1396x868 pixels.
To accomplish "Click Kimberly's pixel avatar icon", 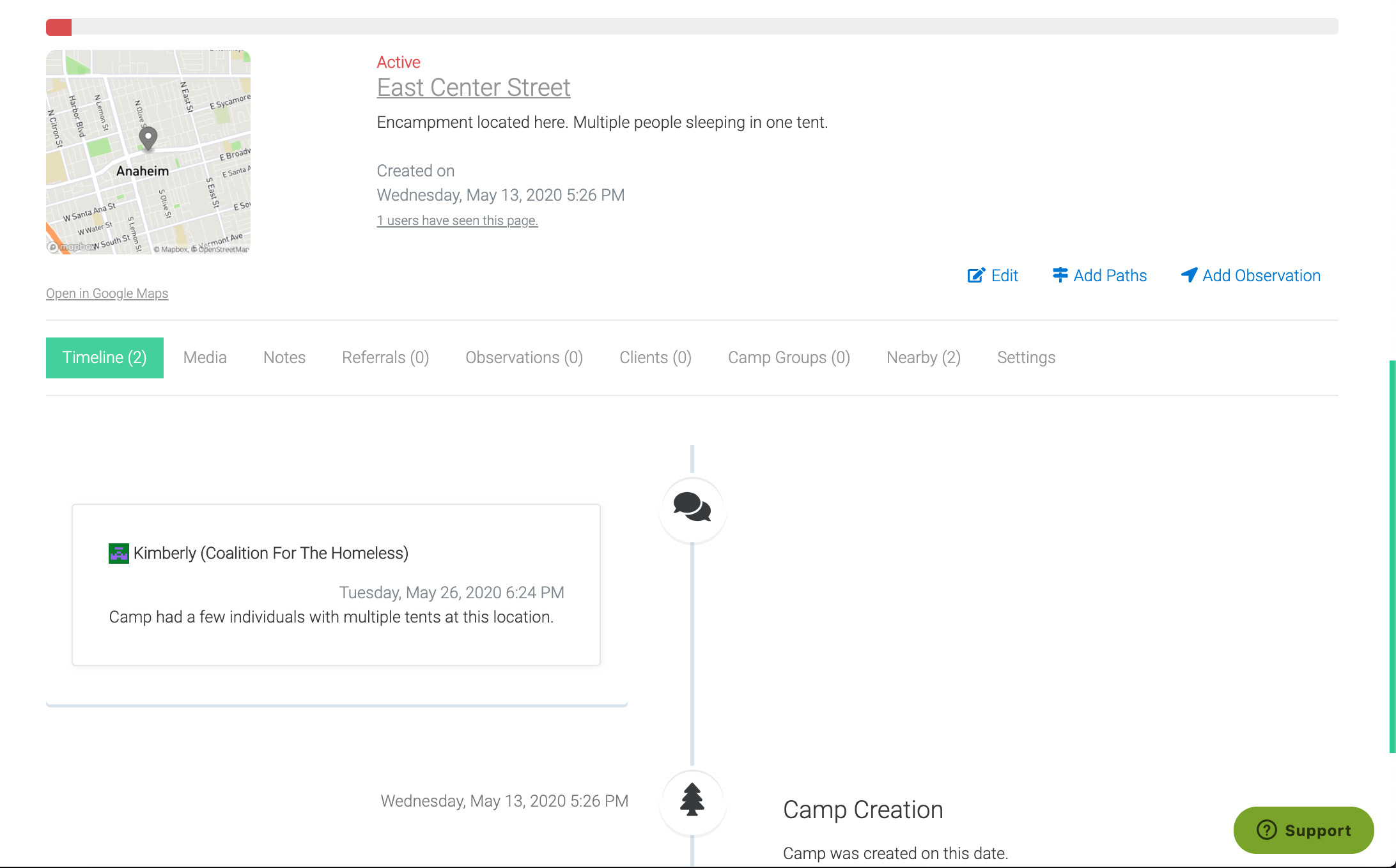I will [119, 553].
